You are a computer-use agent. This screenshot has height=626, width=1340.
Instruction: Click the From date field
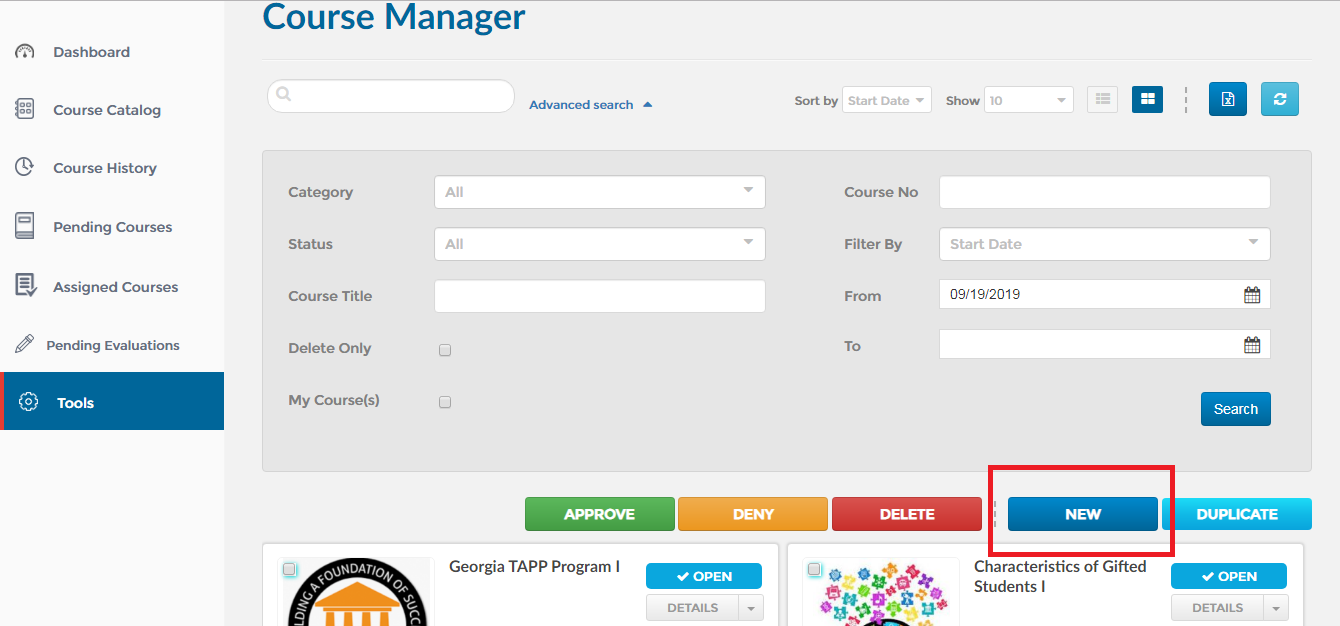1105,295
